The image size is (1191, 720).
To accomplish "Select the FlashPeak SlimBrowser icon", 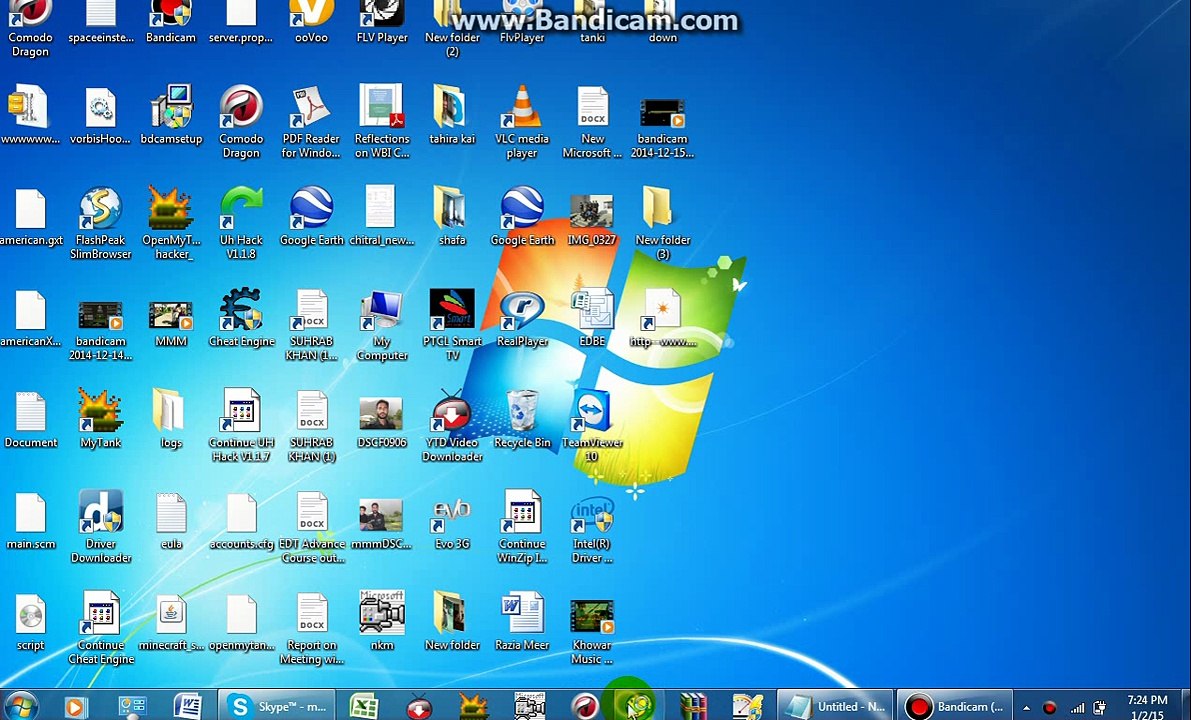I will click(x=100, y=223).
